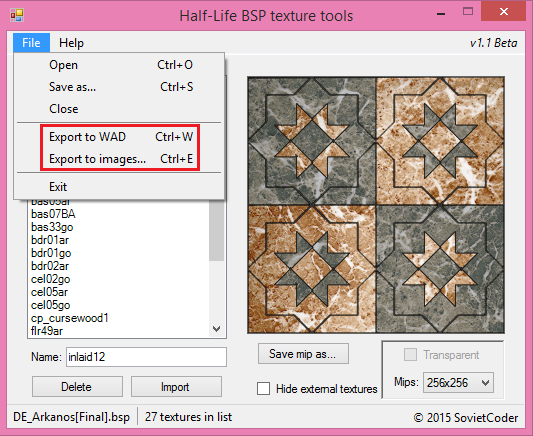
Task: Choose Open from the File menu
Action: click(x=119, y=65)
